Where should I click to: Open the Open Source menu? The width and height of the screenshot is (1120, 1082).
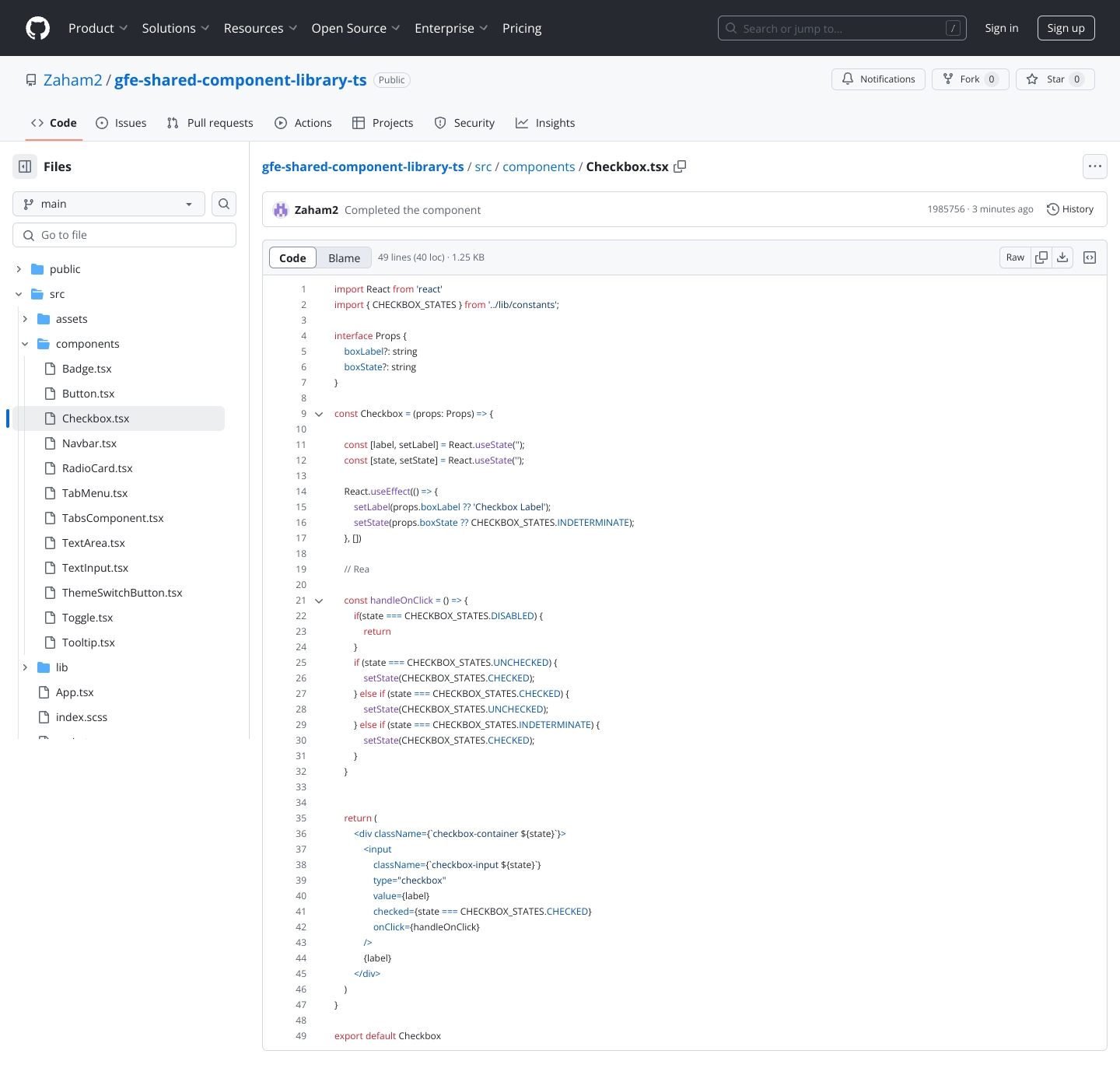(x=356, y=28)
